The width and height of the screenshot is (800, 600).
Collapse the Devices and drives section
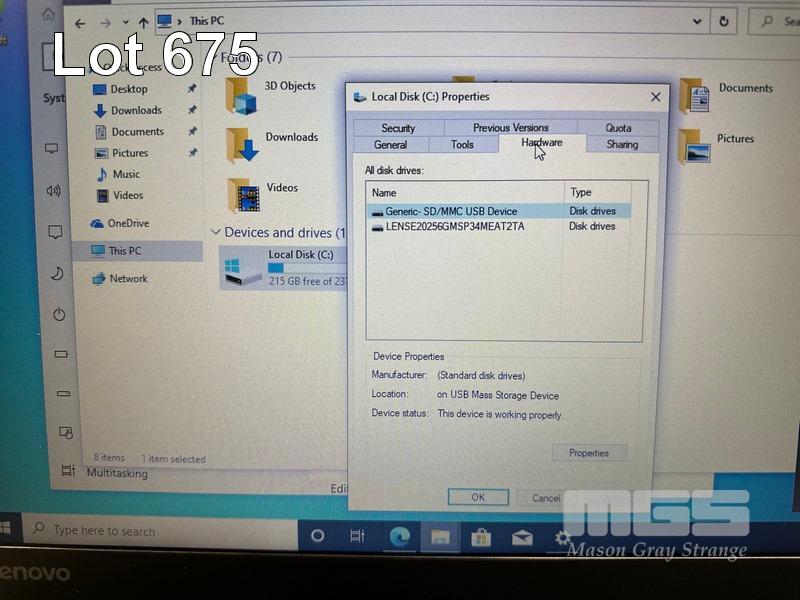coord(215,232)
